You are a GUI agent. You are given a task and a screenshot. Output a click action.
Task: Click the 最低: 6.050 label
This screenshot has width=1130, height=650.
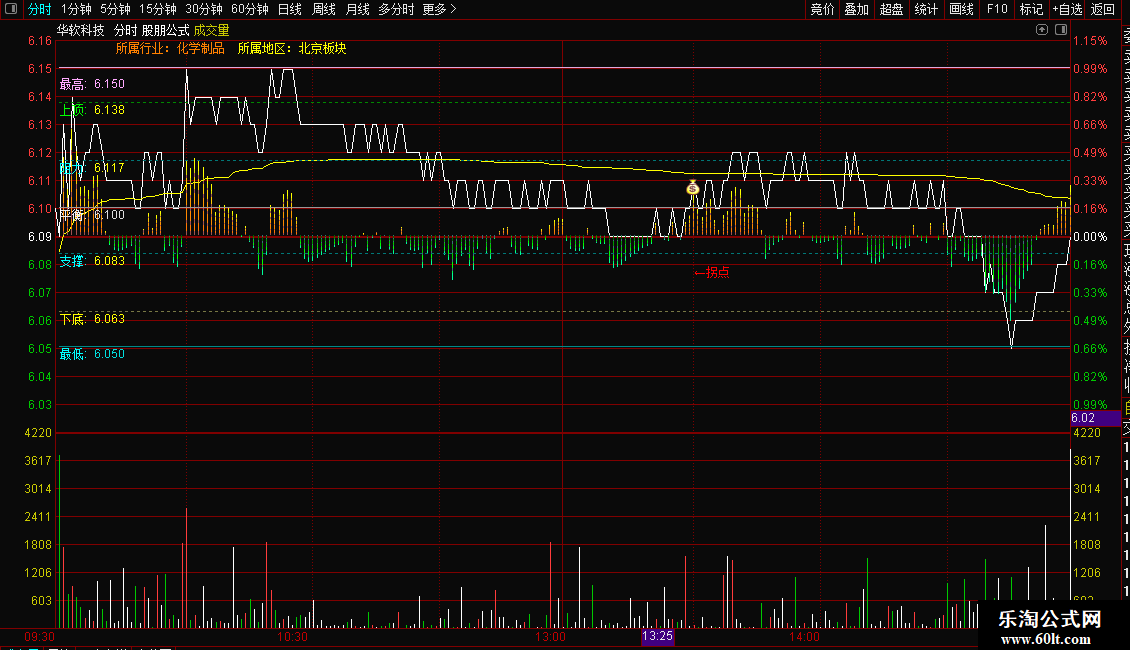(92, 354)
